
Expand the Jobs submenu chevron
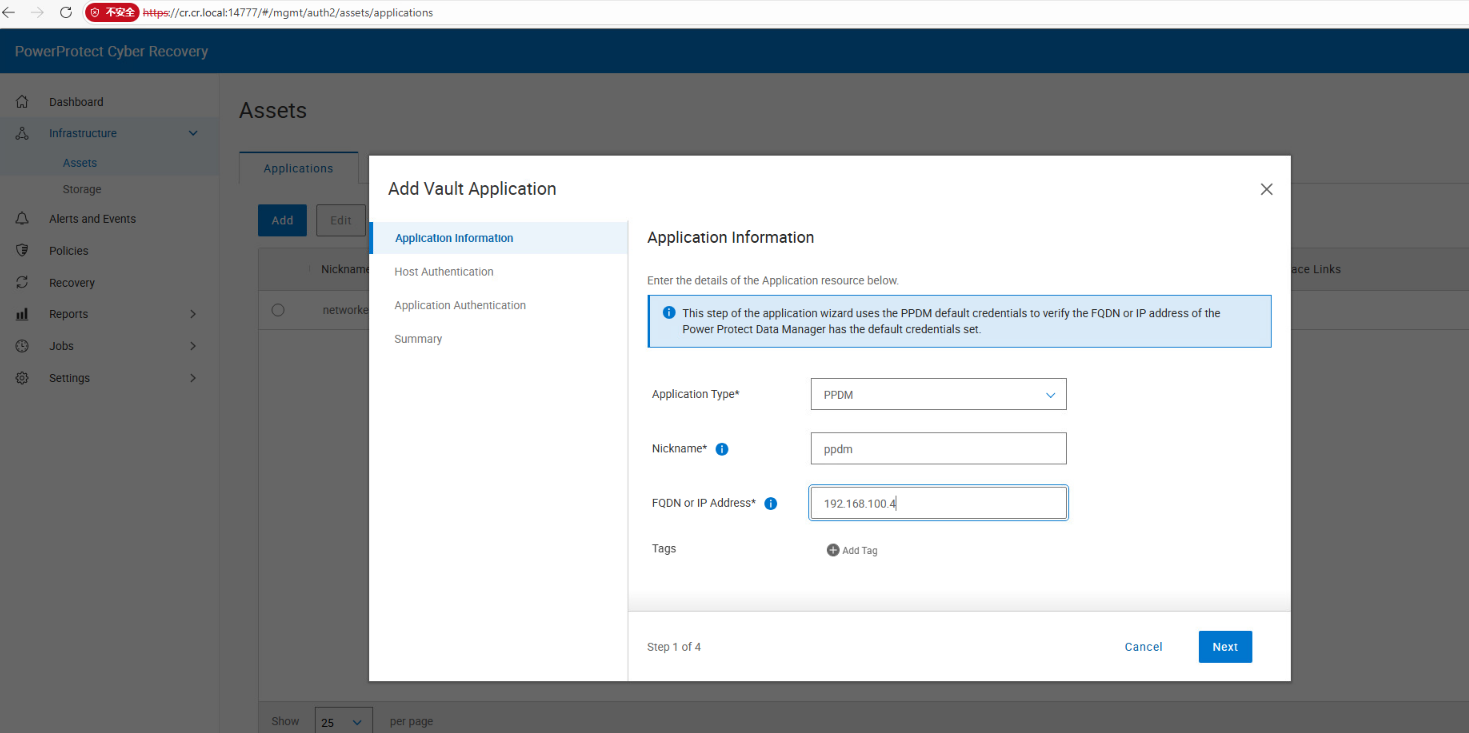coord(193,346)
